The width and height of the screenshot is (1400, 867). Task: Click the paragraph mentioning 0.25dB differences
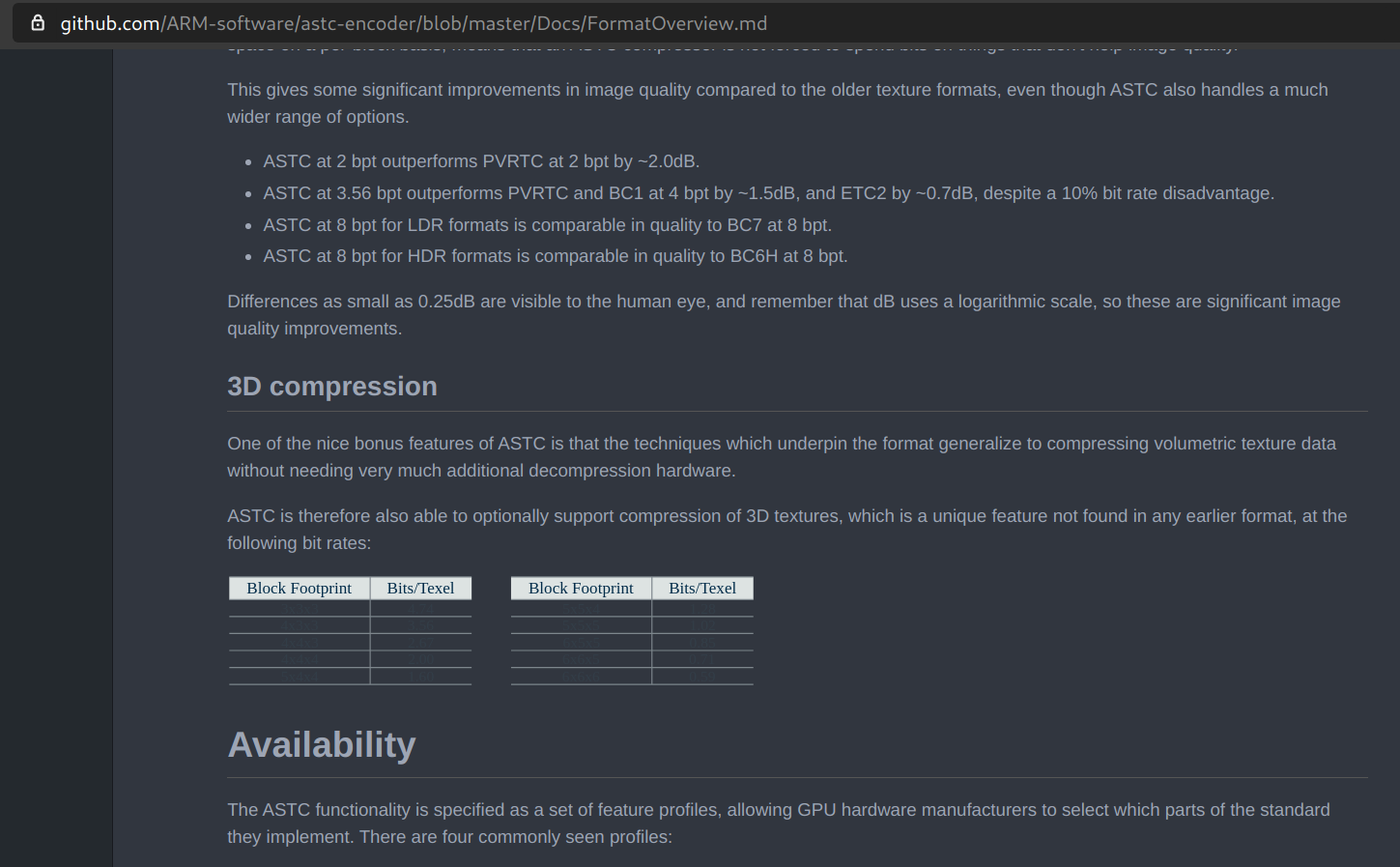pyautogui.click(x=783, y=314)
